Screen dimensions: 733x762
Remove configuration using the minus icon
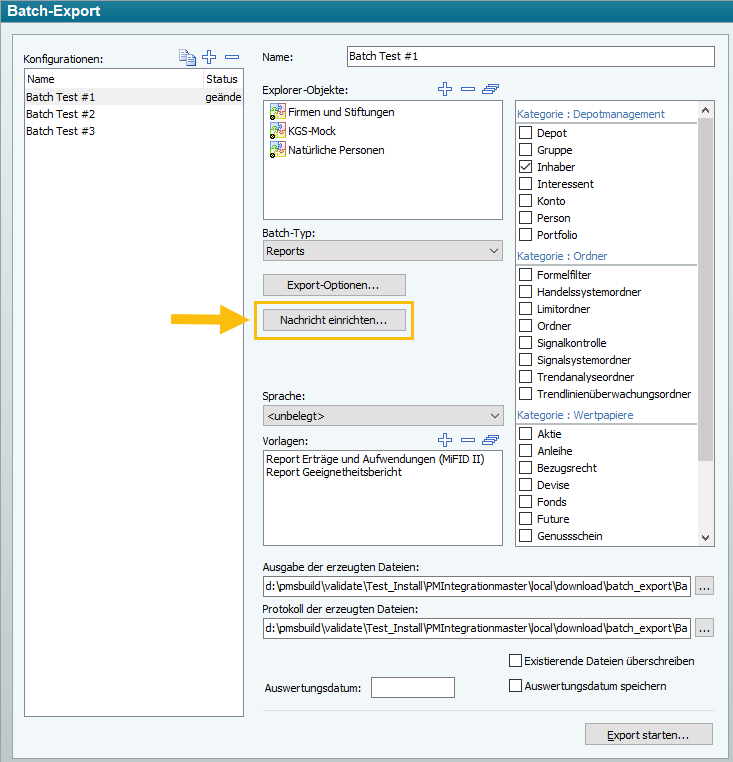click(232, 57)
